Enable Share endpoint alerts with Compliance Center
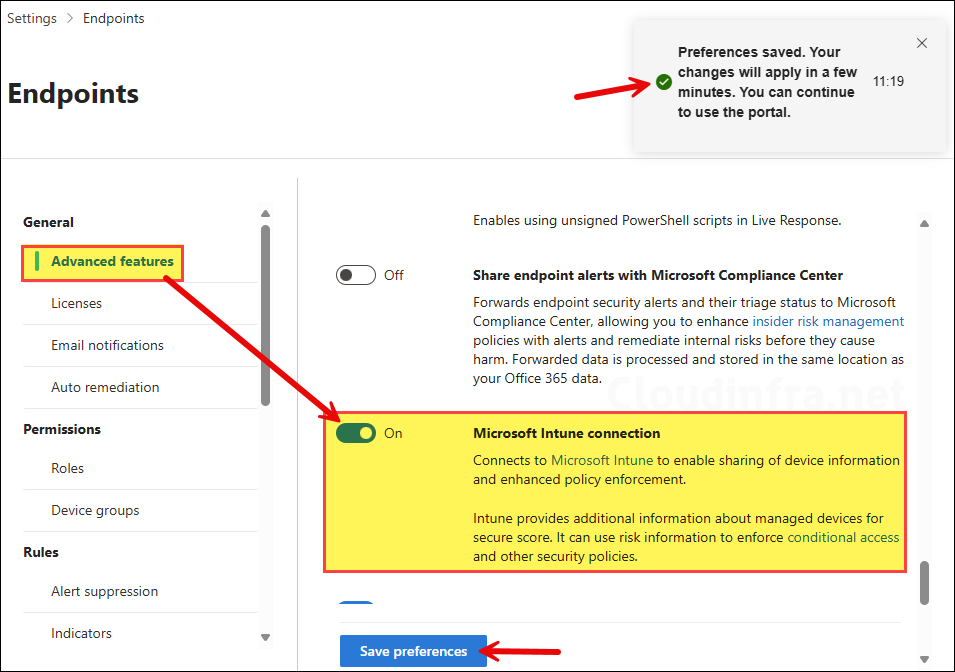This screenshot has height=672, width=955. tap(356, 275)
